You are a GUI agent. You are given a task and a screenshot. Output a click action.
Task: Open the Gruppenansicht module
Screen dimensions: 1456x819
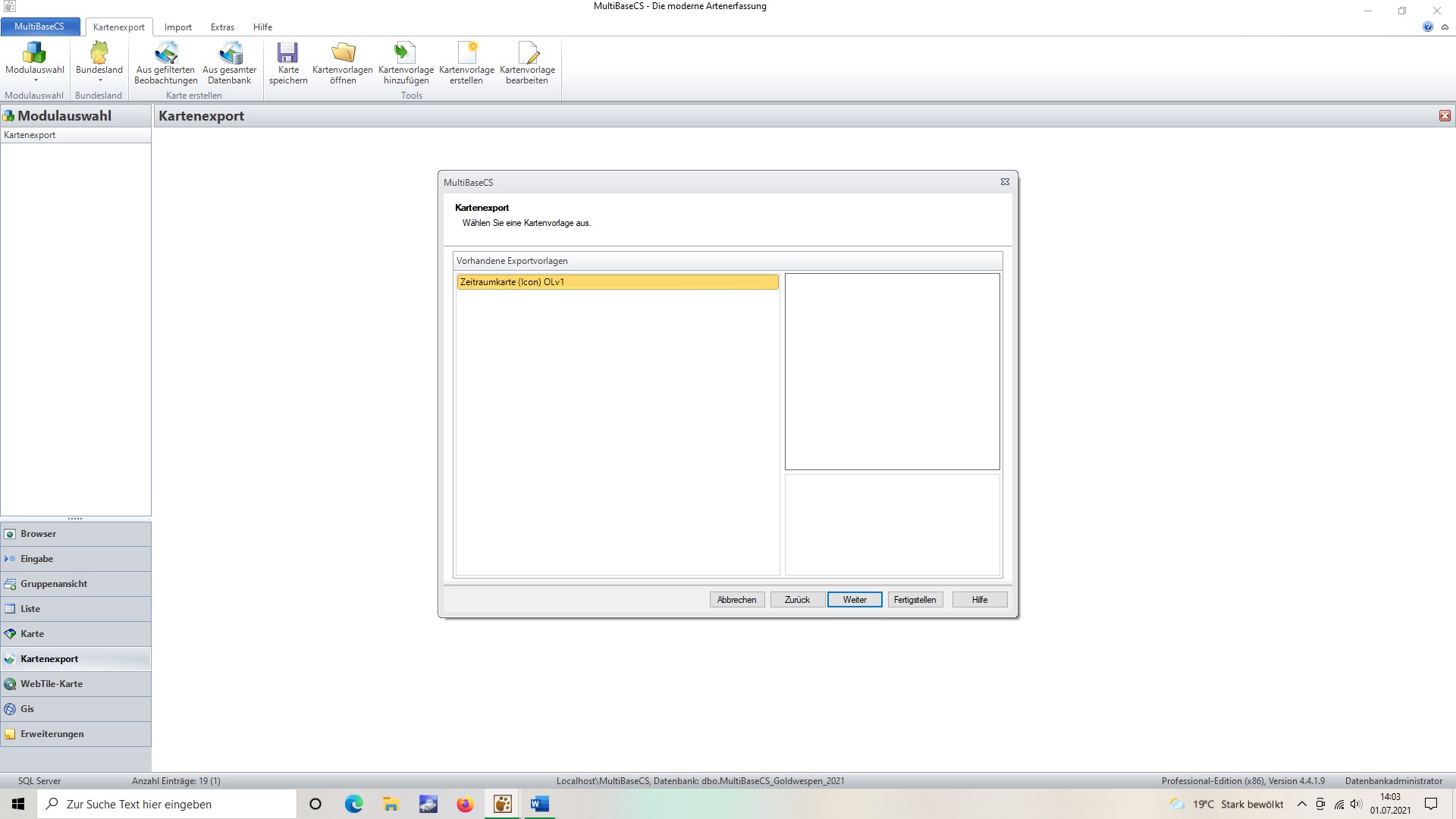76,584
